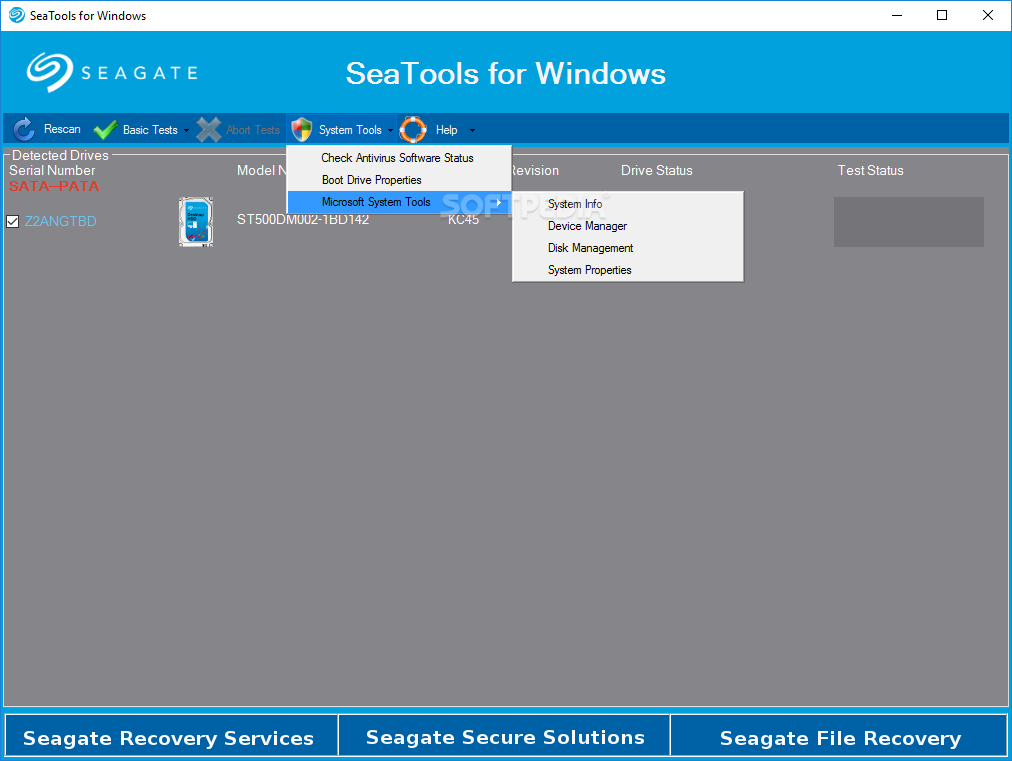The height and width of the screenshot is (761, 1012).
Task: Click the Help toolbar label
Action: coord(446,130)
